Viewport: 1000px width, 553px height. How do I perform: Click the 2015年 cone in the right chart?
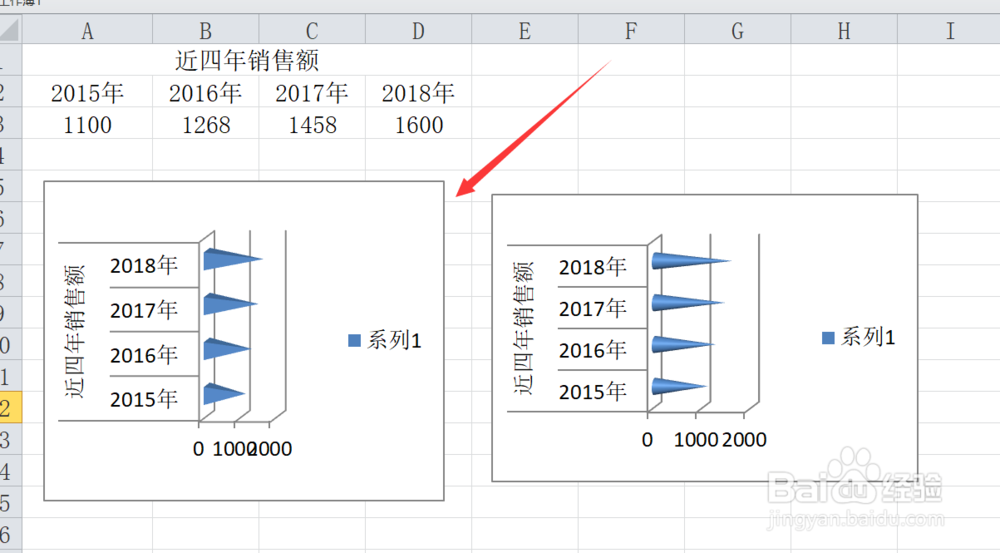click(674, 386)
